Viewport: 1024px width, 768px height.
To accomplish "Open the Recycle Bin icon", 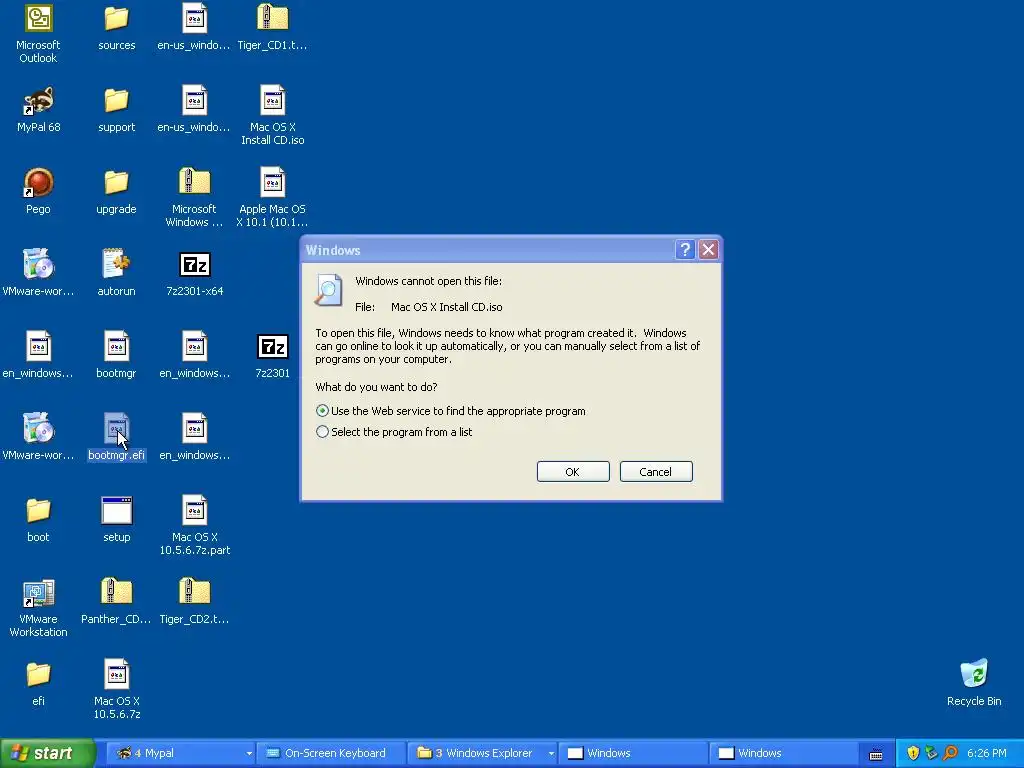I will pos(974,674).
